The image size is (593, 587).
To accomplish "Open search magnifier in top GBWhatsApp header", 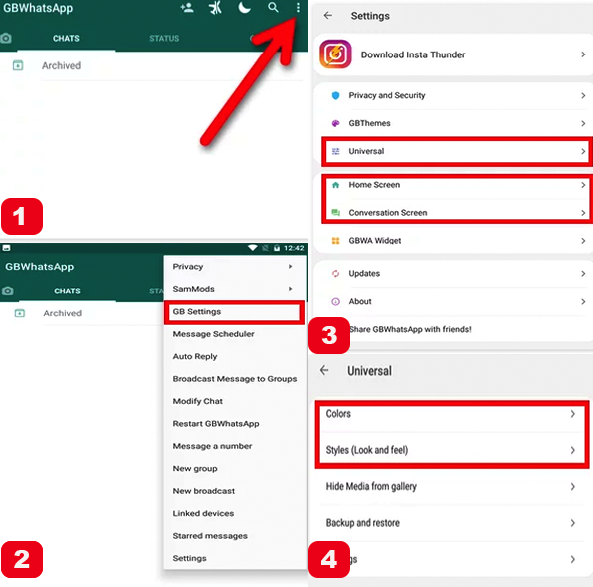I will tap(273, 8).
